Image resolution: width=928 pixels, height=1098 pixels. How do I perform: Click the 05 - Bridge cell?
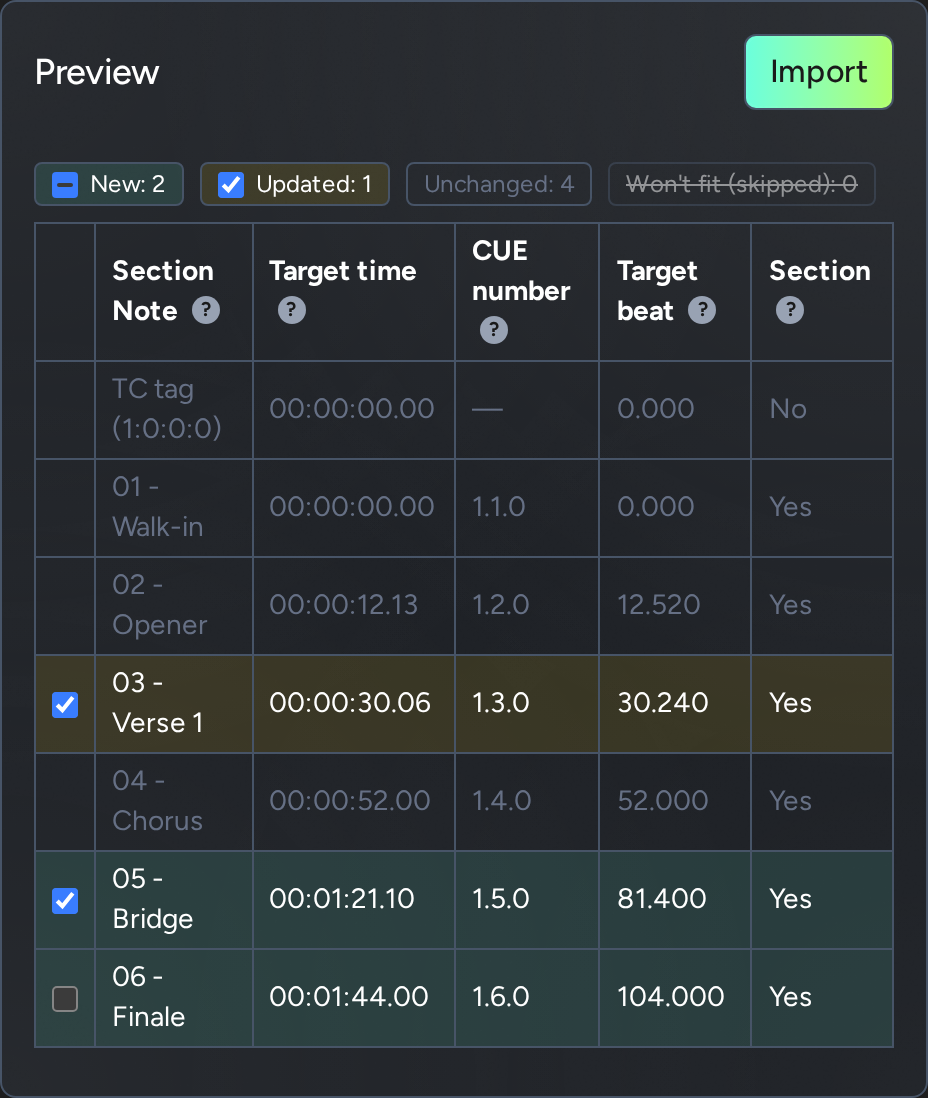pyautogui.click(x=174, y=900)
